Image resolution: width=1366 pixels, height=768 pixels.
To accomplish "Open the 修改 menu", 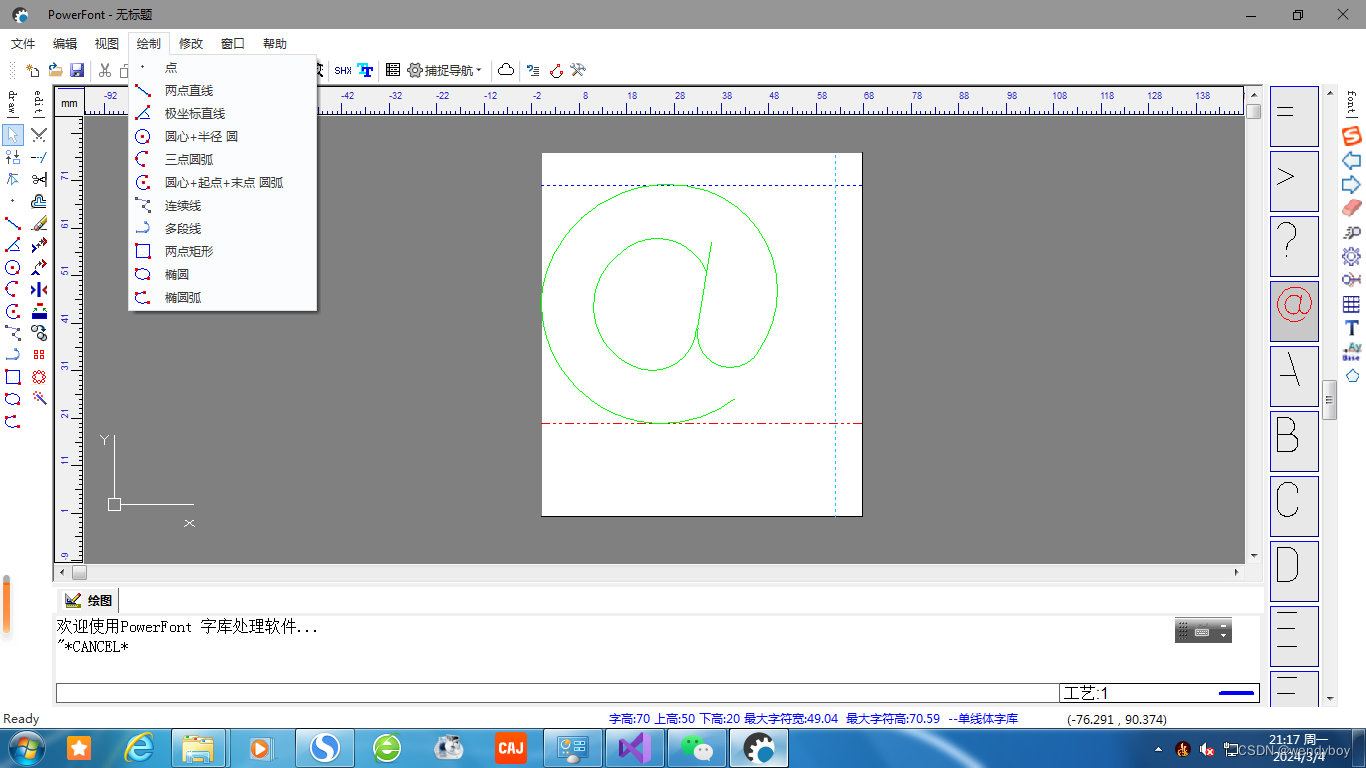I will [191, 44].
